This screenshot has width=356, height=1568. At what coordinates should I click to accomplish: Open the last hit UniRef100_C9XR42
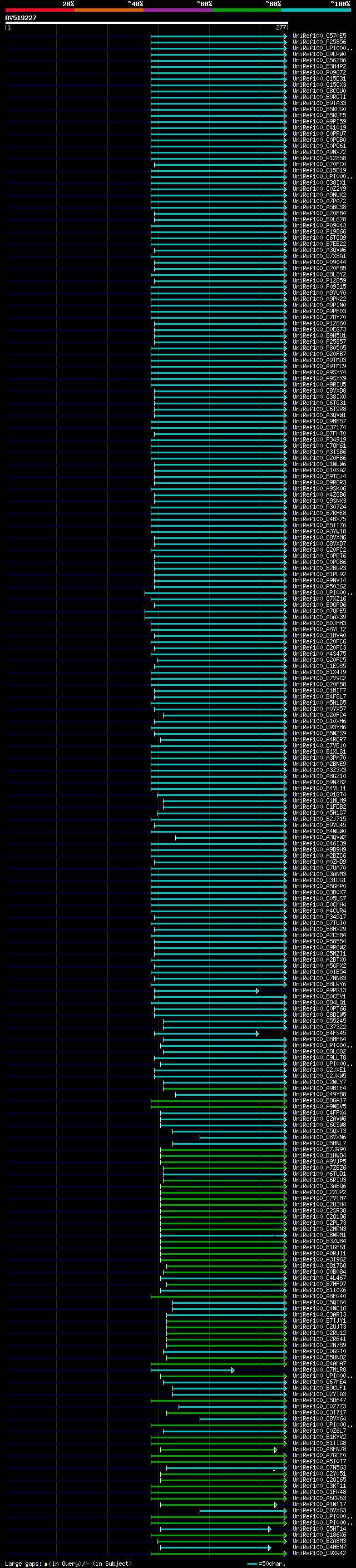pos(319,1554)
